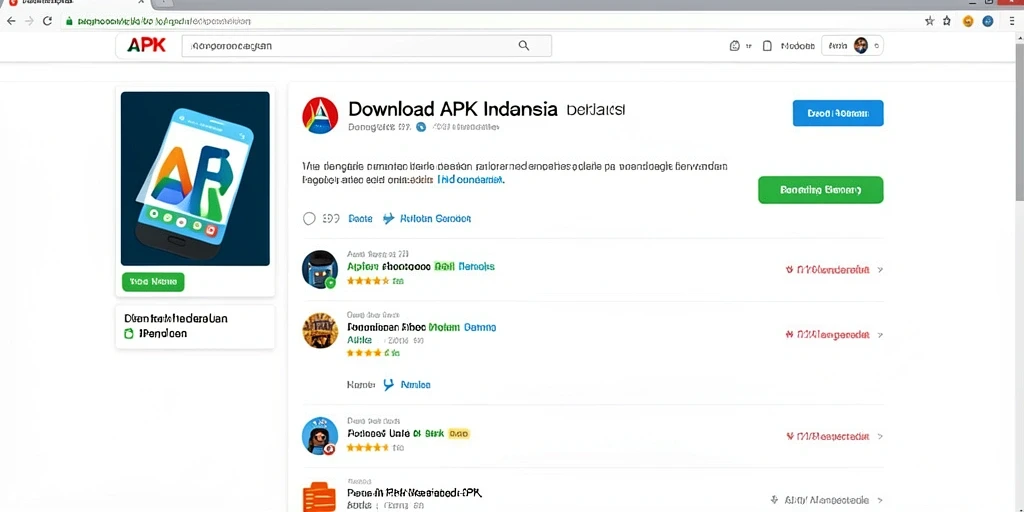Screen dimensions: 1024x512
Task: Expand the second row with its chevron
Action: point(880,334)
